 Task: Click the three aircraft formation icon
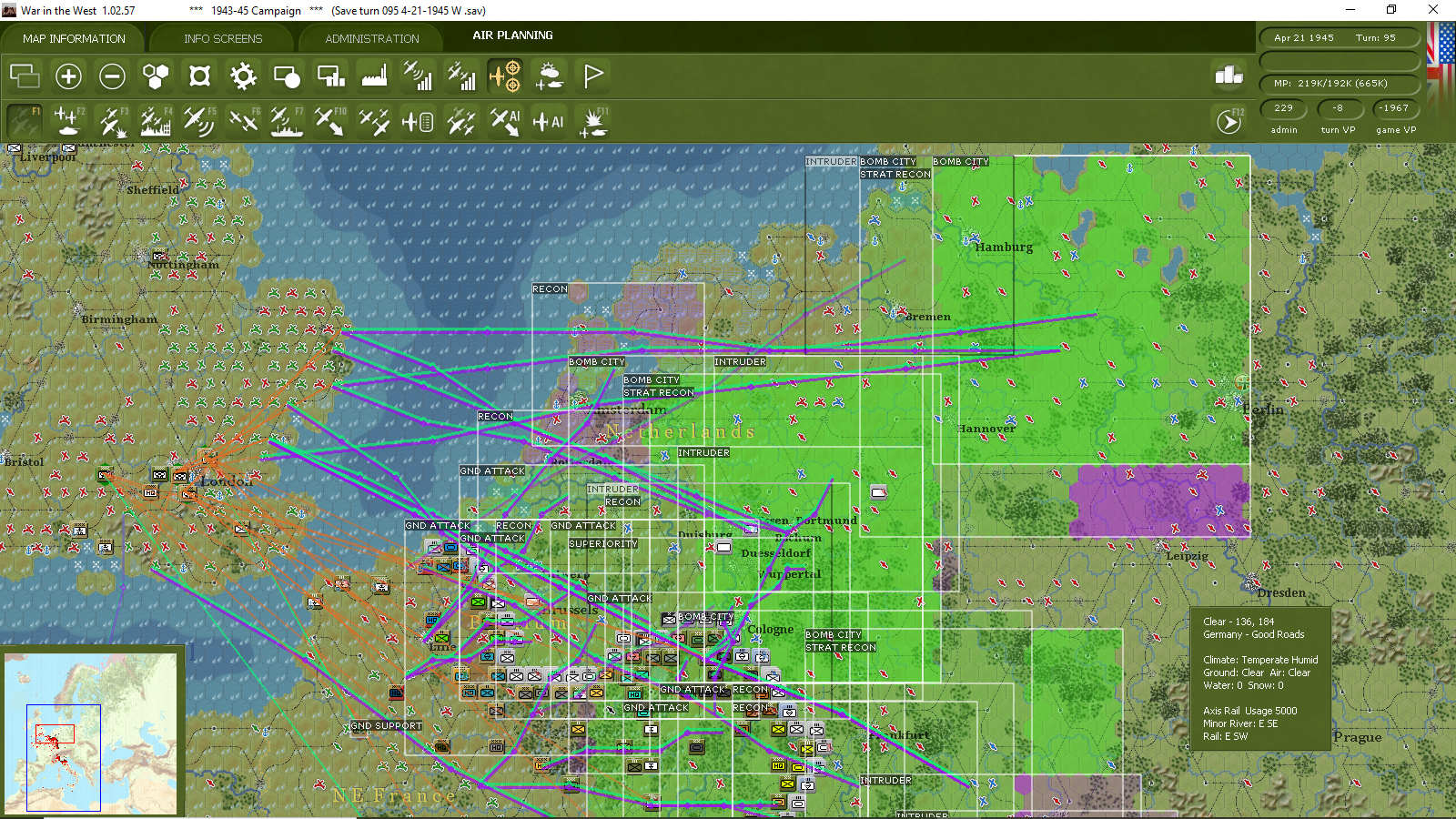[x=374, y=121]
